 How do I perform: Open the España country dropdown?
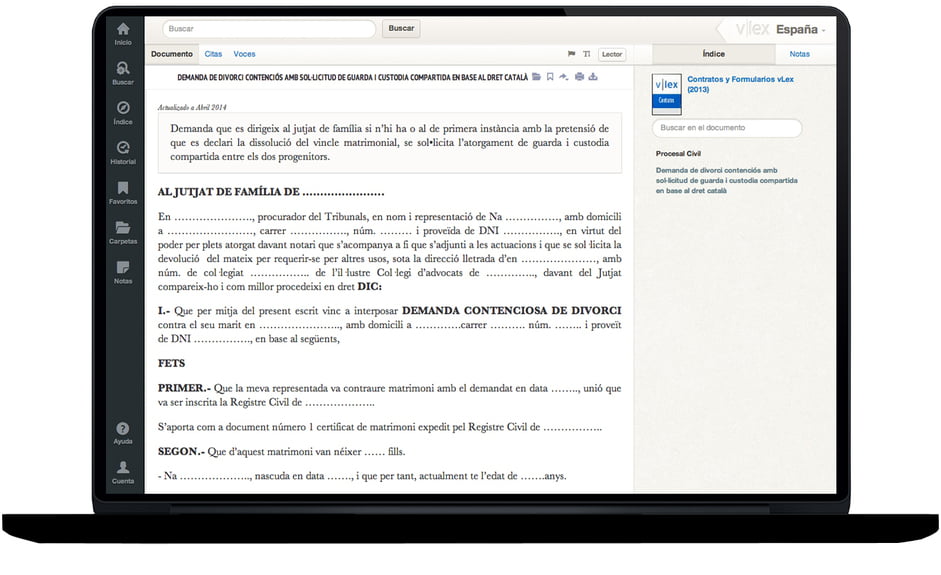point(801,29)
